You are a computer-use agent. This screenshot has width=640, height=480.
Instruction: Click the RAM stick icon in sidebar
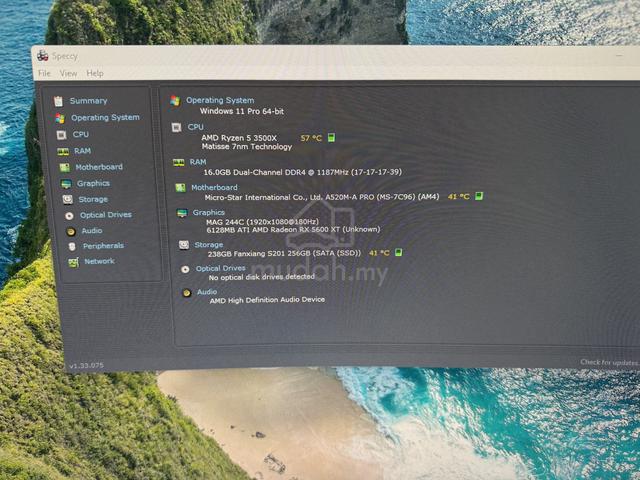(x=63, y=152)
